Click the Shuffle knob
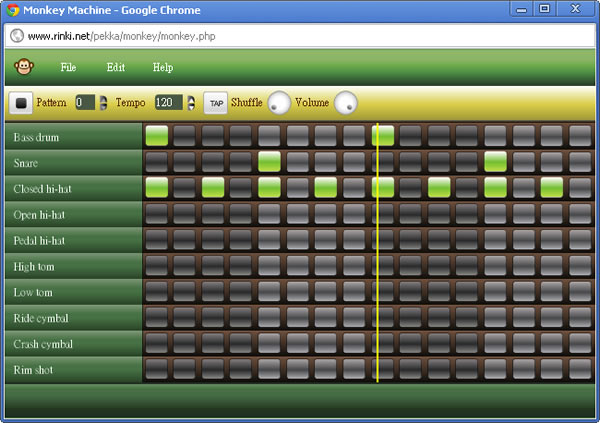The image size is (600, 423). 279,102
